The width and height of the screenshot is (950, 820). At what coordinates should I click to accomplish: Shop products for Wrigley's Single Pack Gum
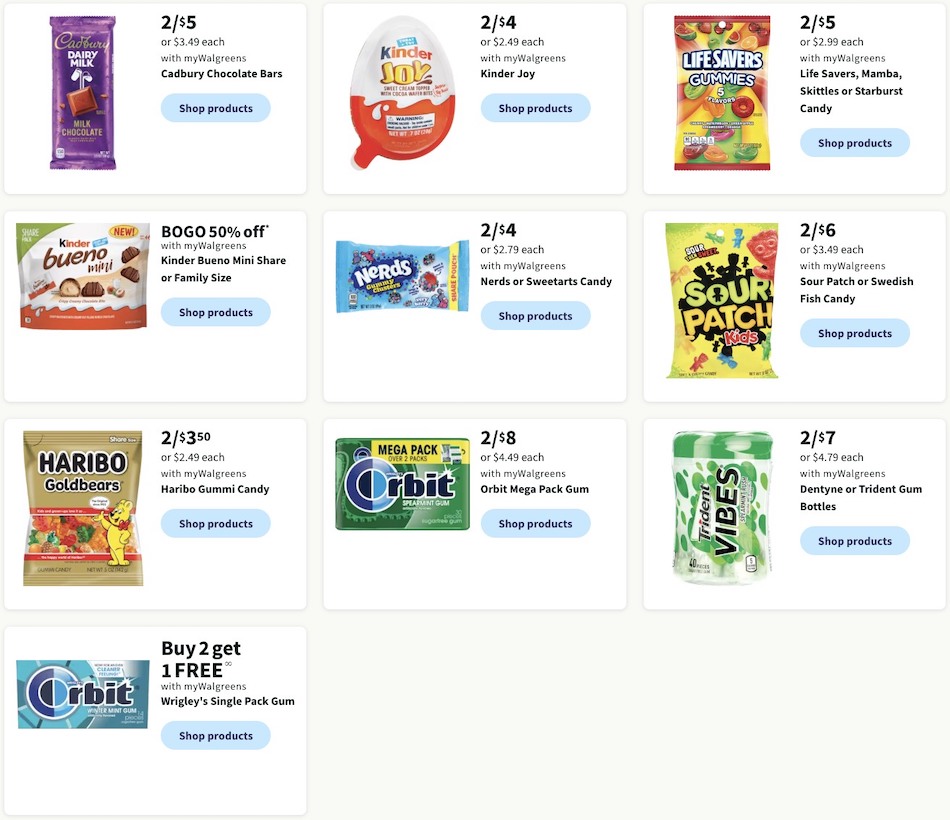click(x=216, y=736)
